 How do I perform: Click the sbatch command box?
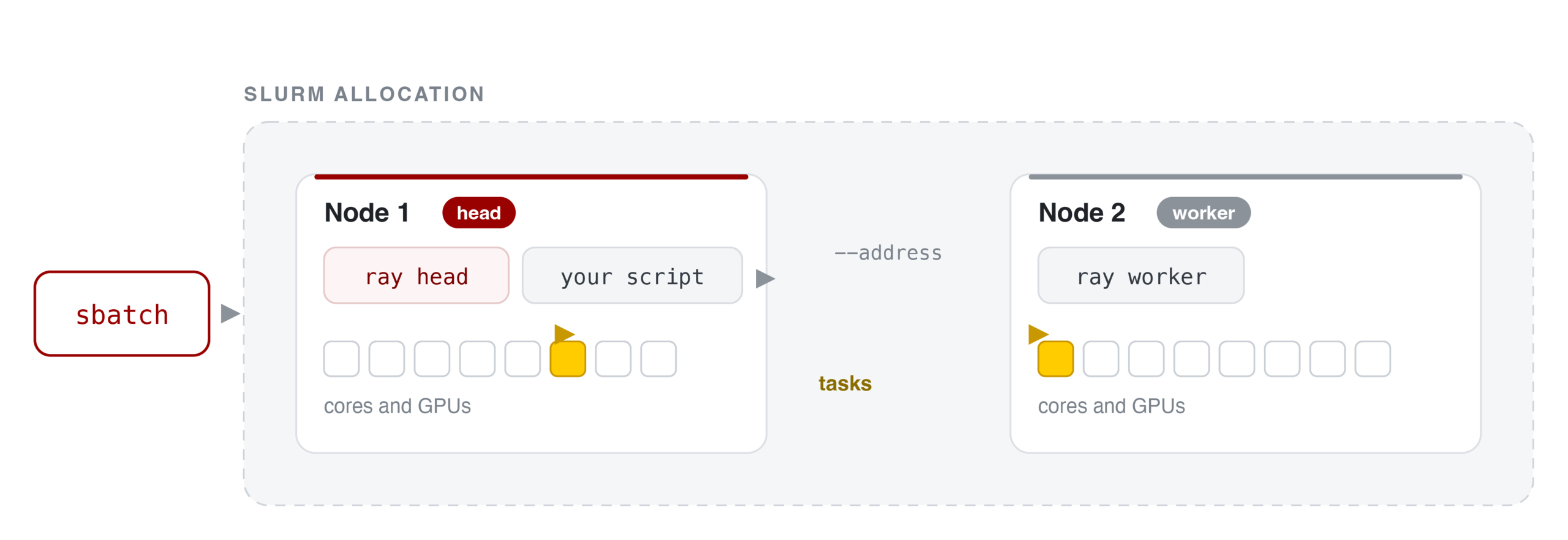121,313
